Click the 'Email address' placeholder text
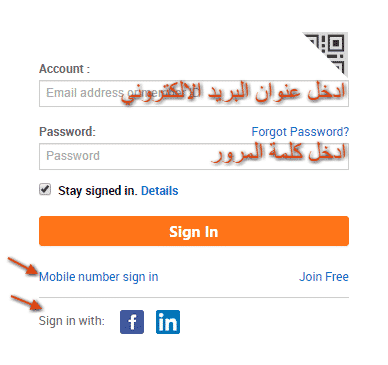This screenshot has height=365, width=388. (85, 93)
